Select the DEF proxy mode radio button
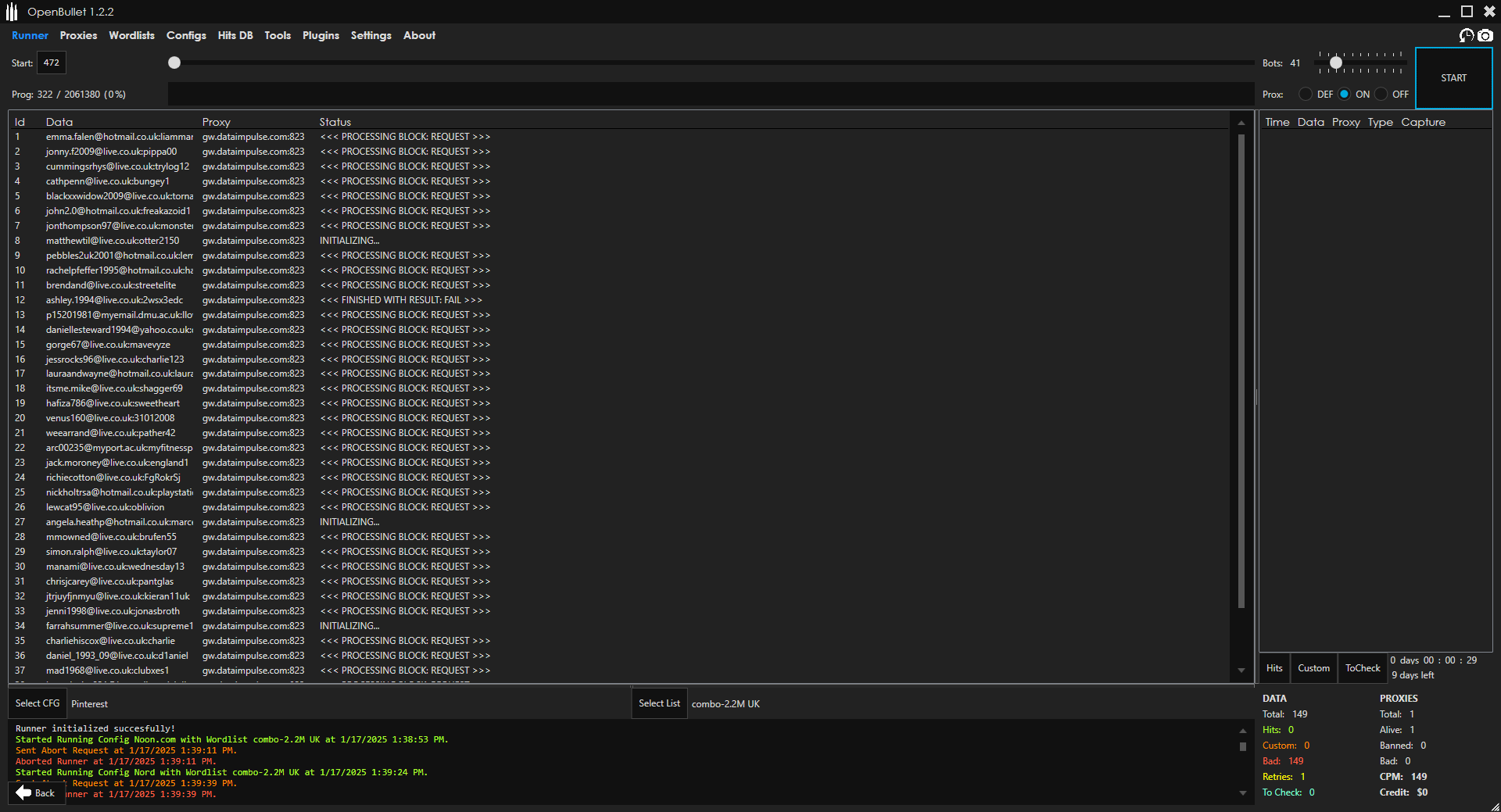 pos(1306,95)
